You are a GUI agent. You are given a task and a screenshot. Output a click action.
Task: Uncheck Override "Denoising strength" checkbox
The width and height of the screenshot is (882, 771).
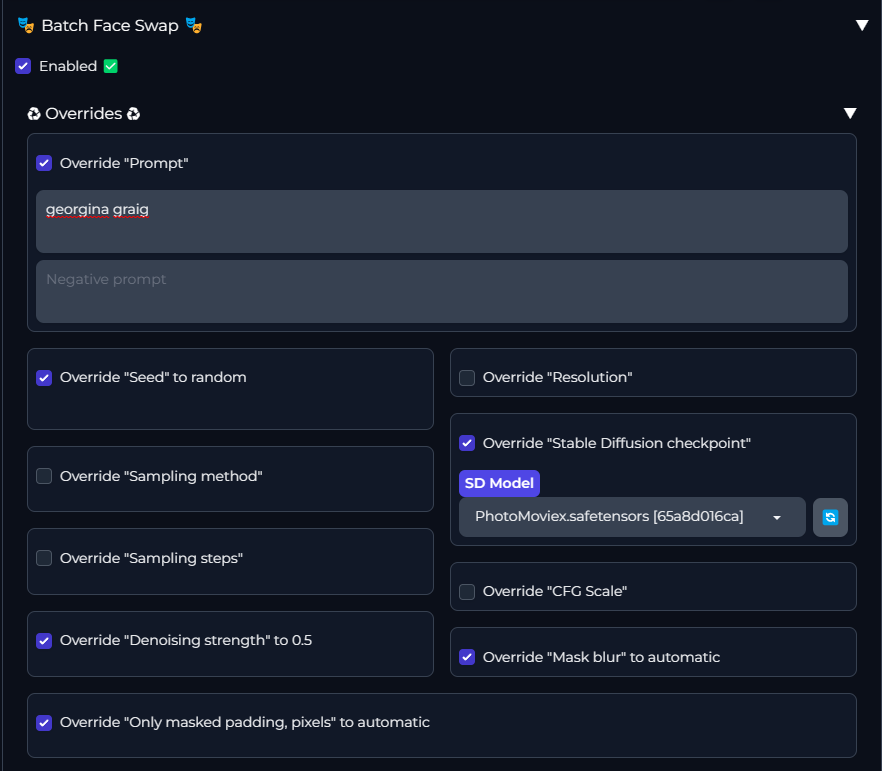44,640
